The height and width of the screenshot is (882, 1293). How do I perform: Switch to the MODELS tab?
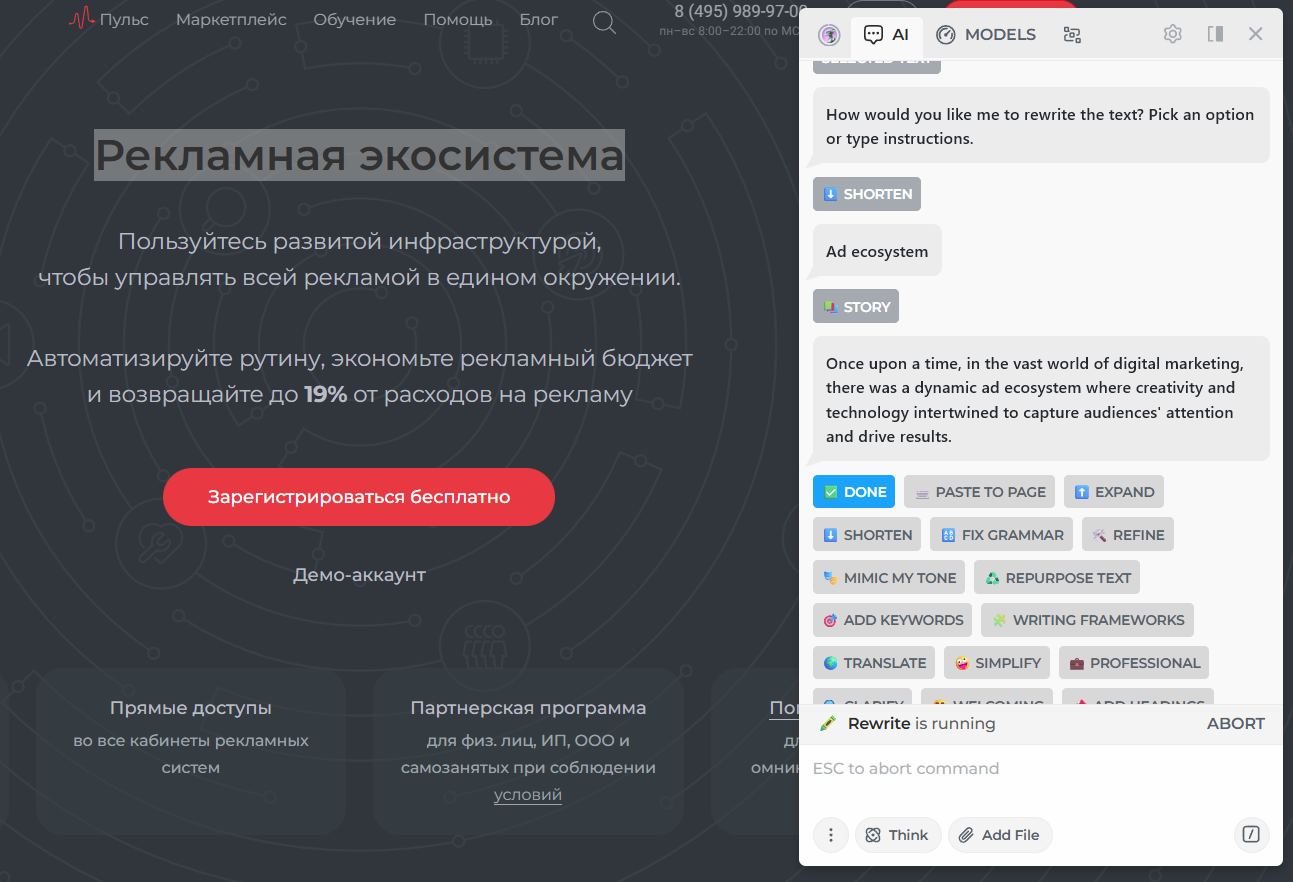[x=986, y=35]
